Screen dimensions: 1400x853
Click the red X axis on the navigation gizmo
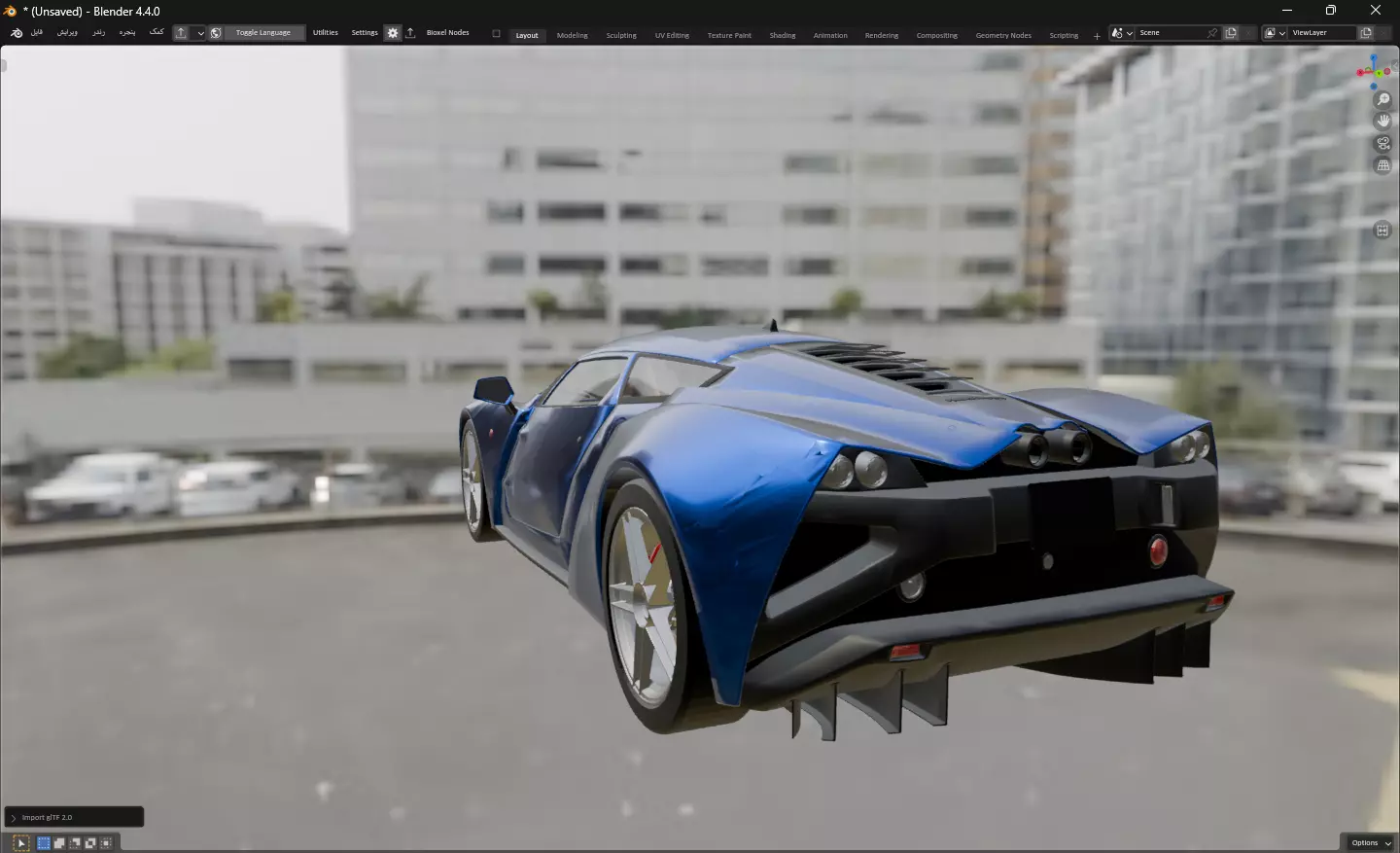click(x=1361, y=72)
